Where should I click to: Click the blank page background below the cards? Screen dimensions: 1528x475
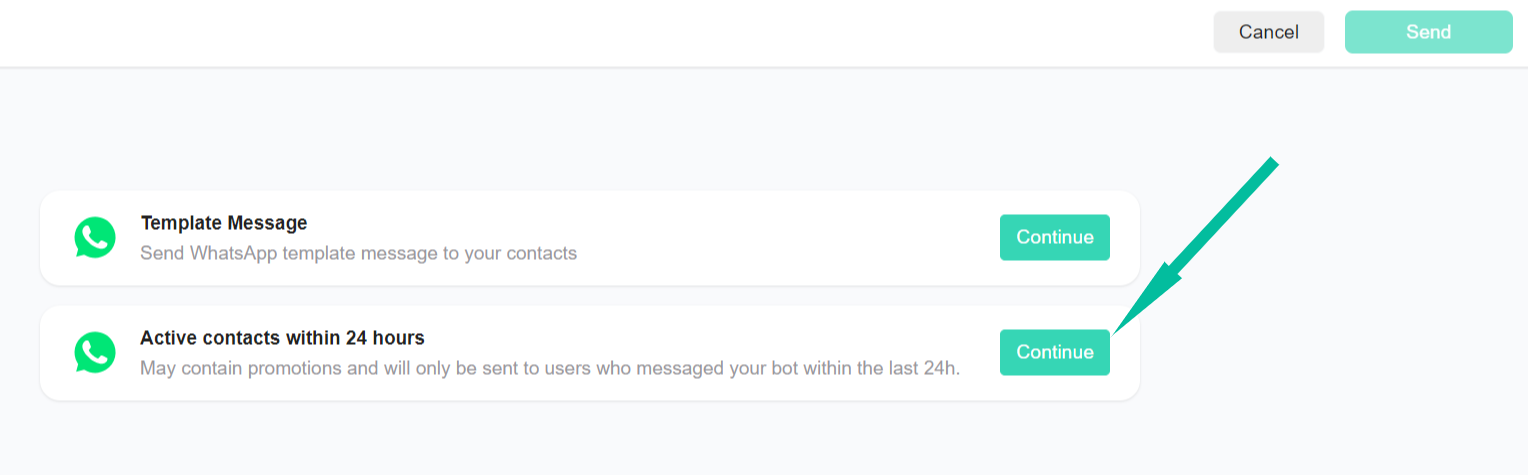600,440
